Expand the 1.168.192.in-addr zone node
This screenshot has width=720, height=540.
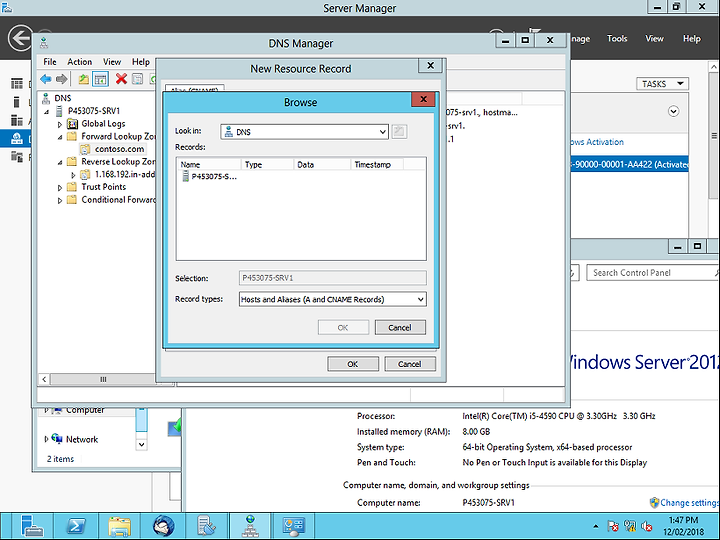(x=73, y=175)
